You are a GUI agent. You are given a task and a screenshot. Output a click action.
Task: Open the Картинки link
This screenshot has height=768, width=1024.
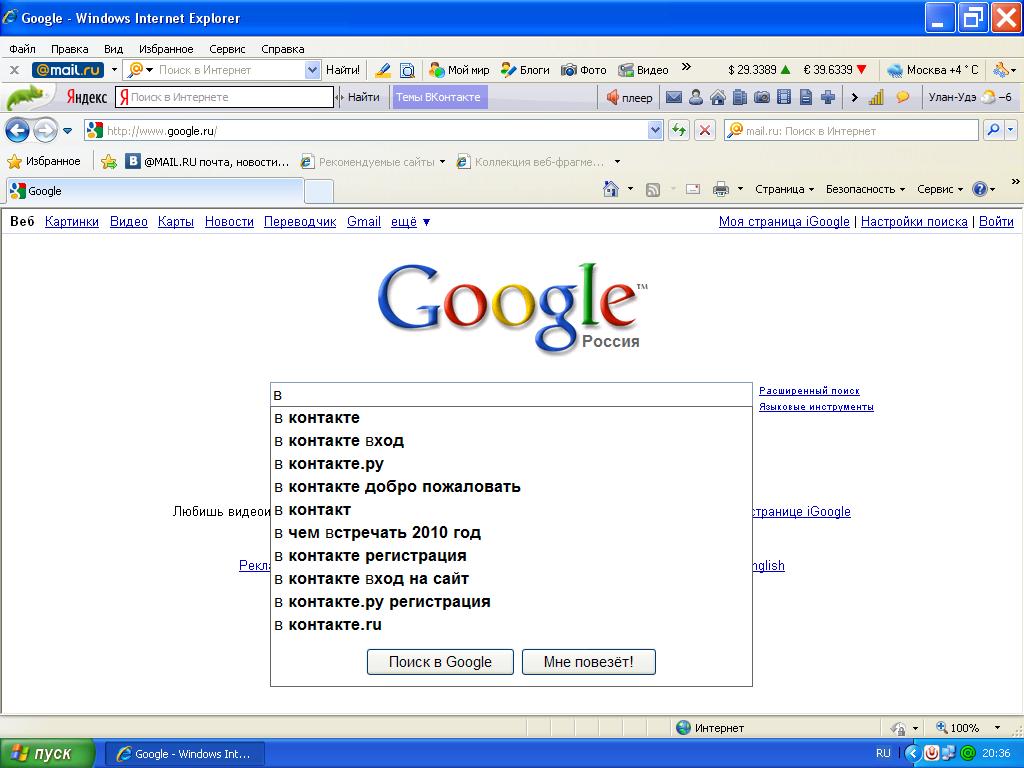(x=72, y=221)
